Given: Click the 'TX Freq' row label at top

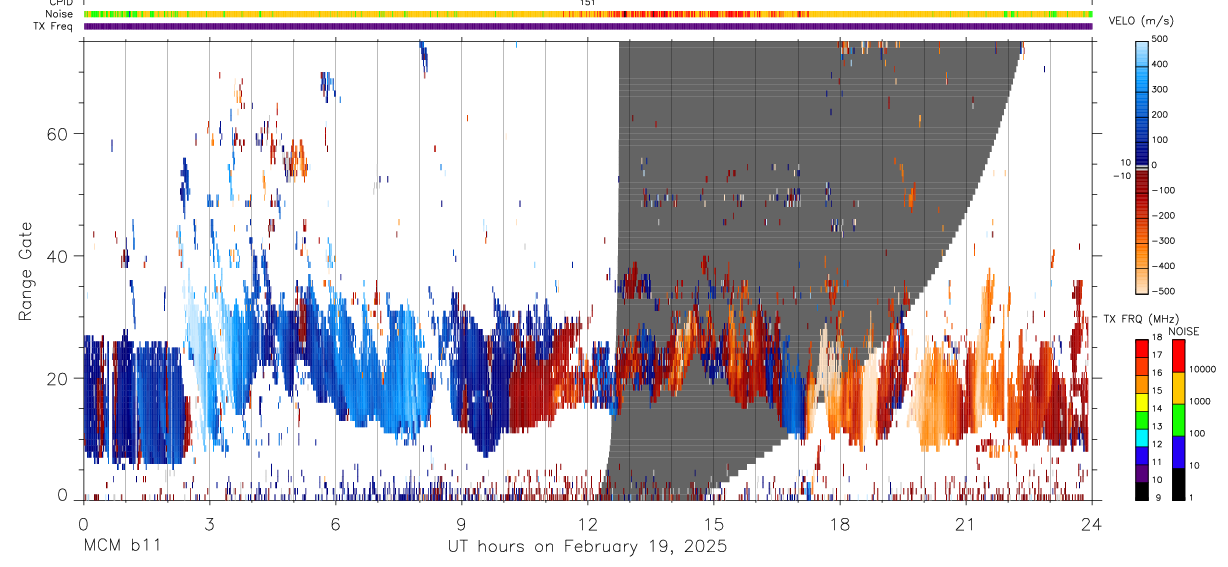Looking at the screenshot, I should tap(53, 26).
